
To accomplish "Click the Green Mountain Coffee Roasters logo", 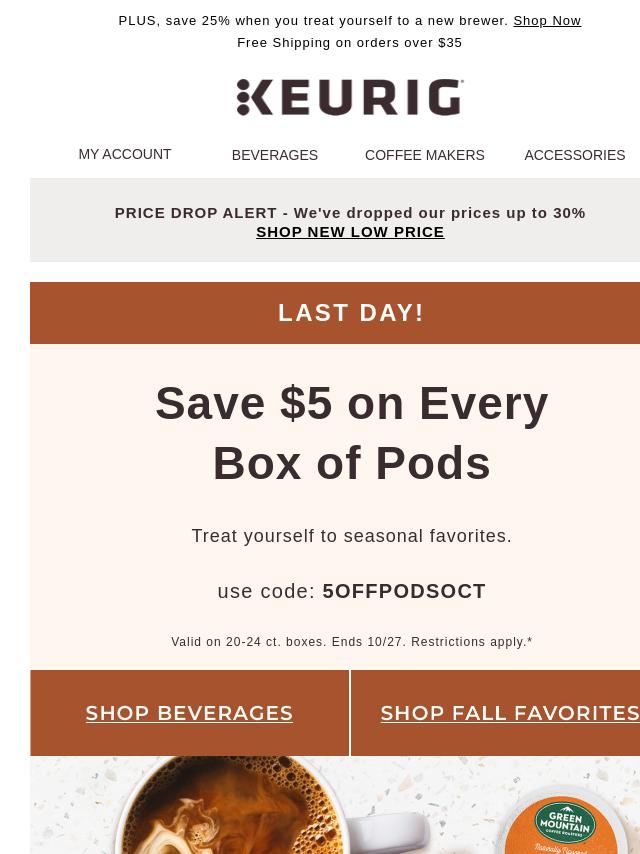I will (x=565, y=822).
